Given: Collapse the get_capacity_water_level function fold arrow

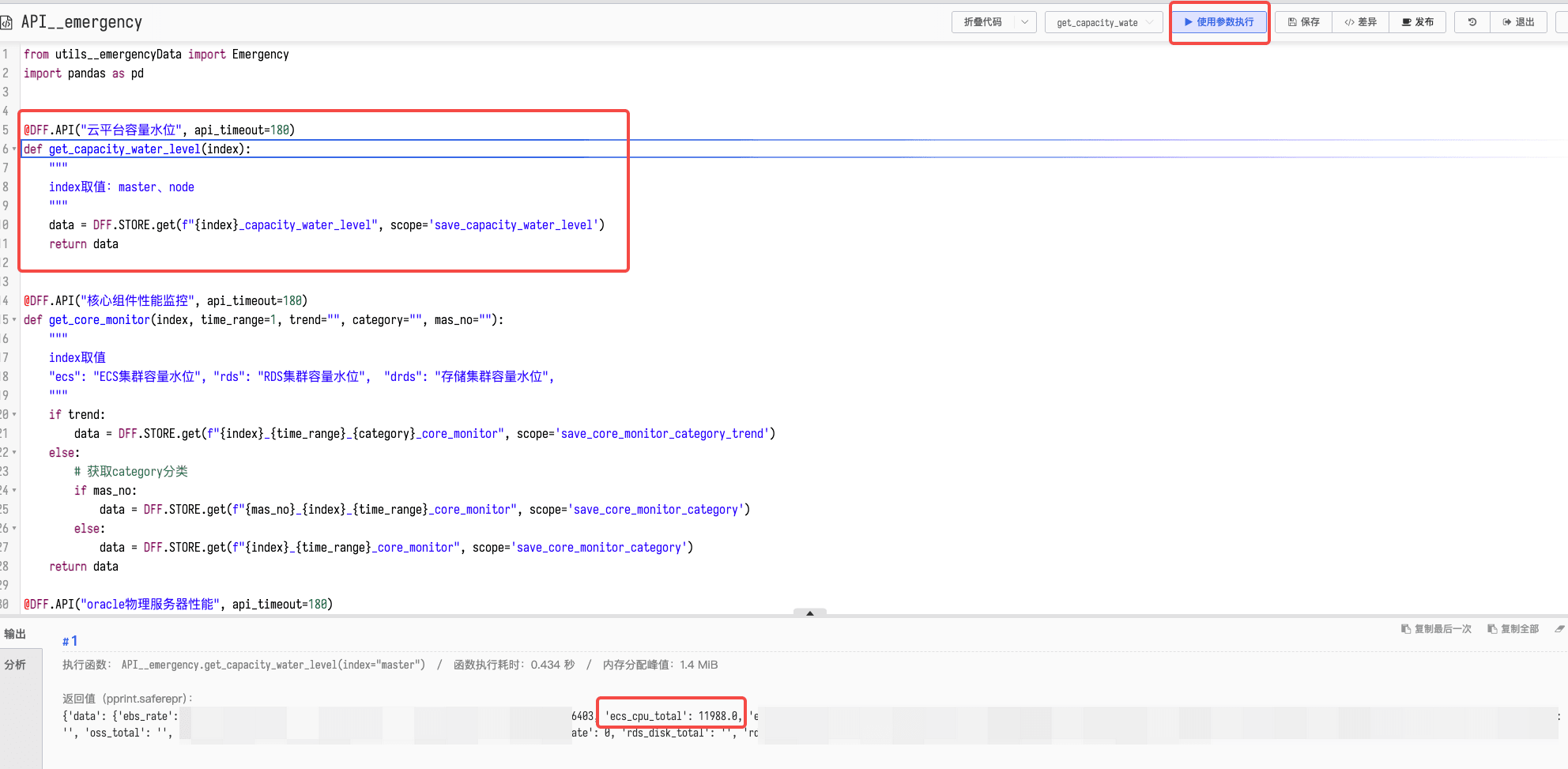Looking at the screenshot, I should pos(14,149).
